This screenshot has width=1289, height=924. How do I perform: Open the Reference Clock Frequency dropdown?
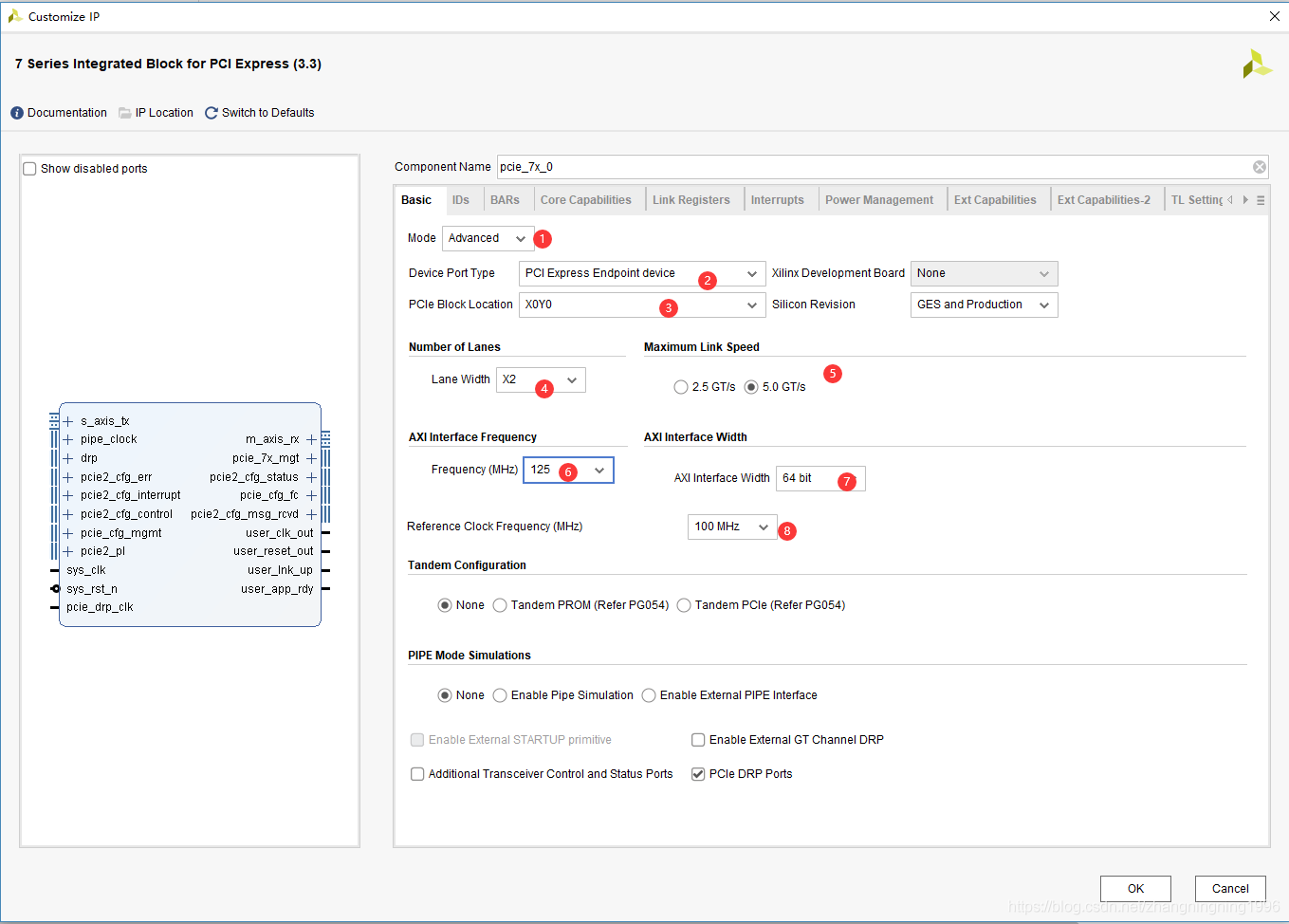pos(732,527)
